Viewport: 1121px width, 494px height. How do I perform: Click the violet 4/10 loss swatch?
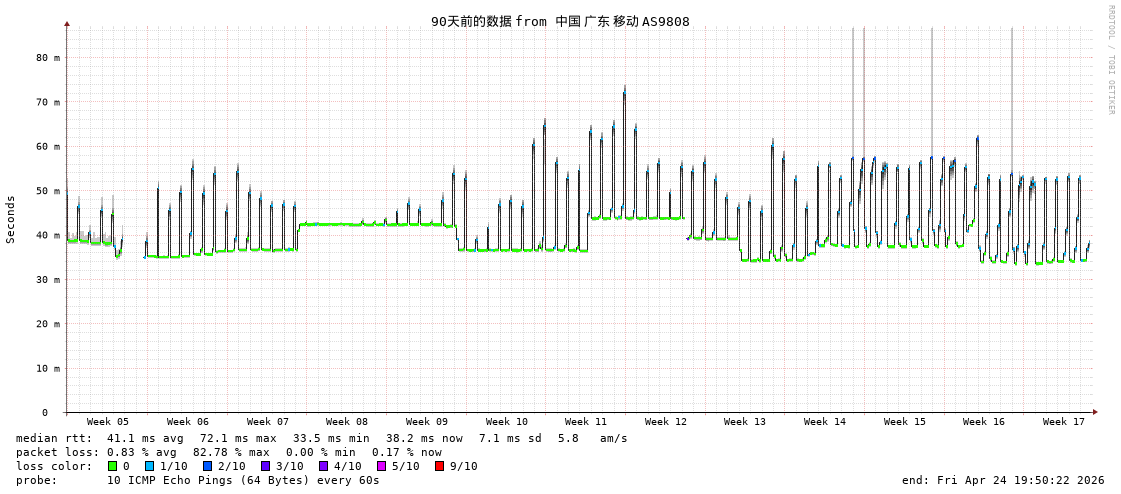pos(323,466)
